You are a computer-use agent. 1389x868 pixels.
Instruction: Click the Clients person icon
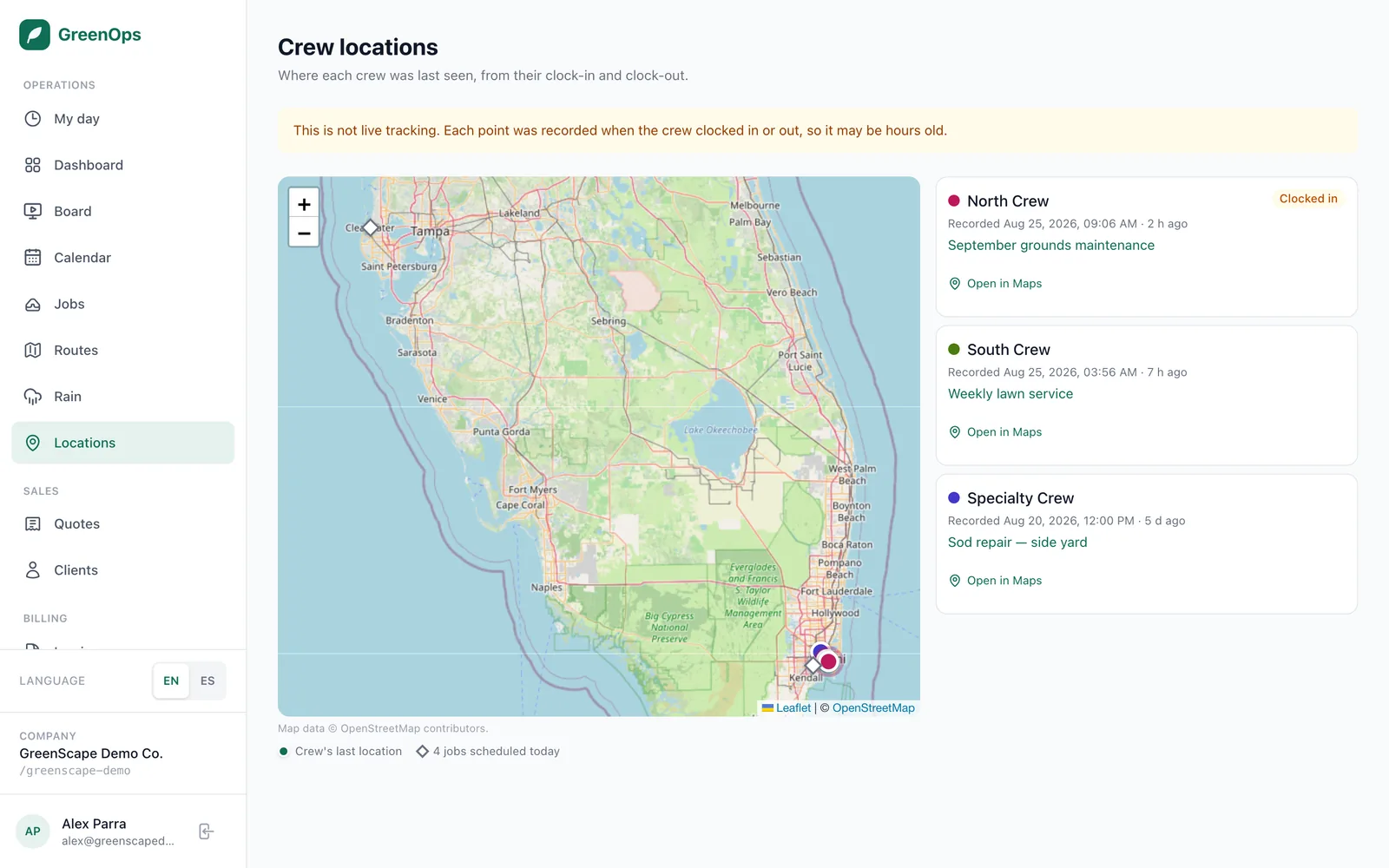point(33,570)
